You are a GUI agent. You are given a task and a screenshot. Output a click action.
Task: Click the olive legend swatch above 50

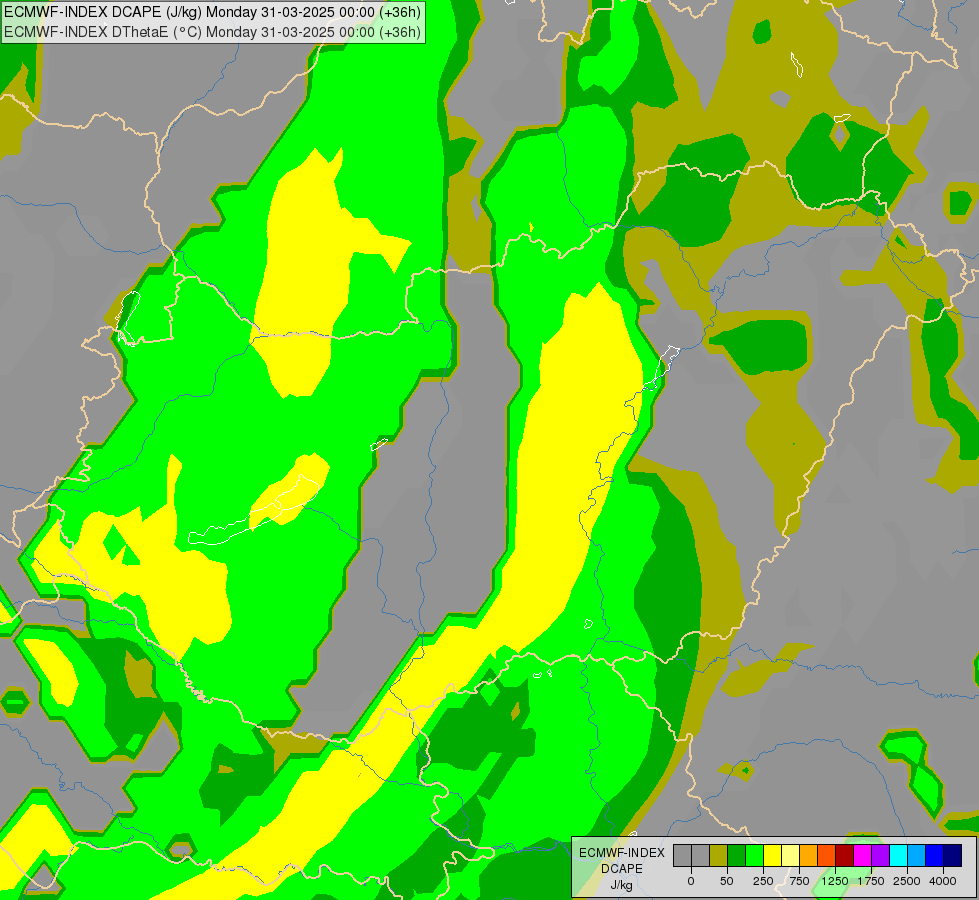coord(718,855)
